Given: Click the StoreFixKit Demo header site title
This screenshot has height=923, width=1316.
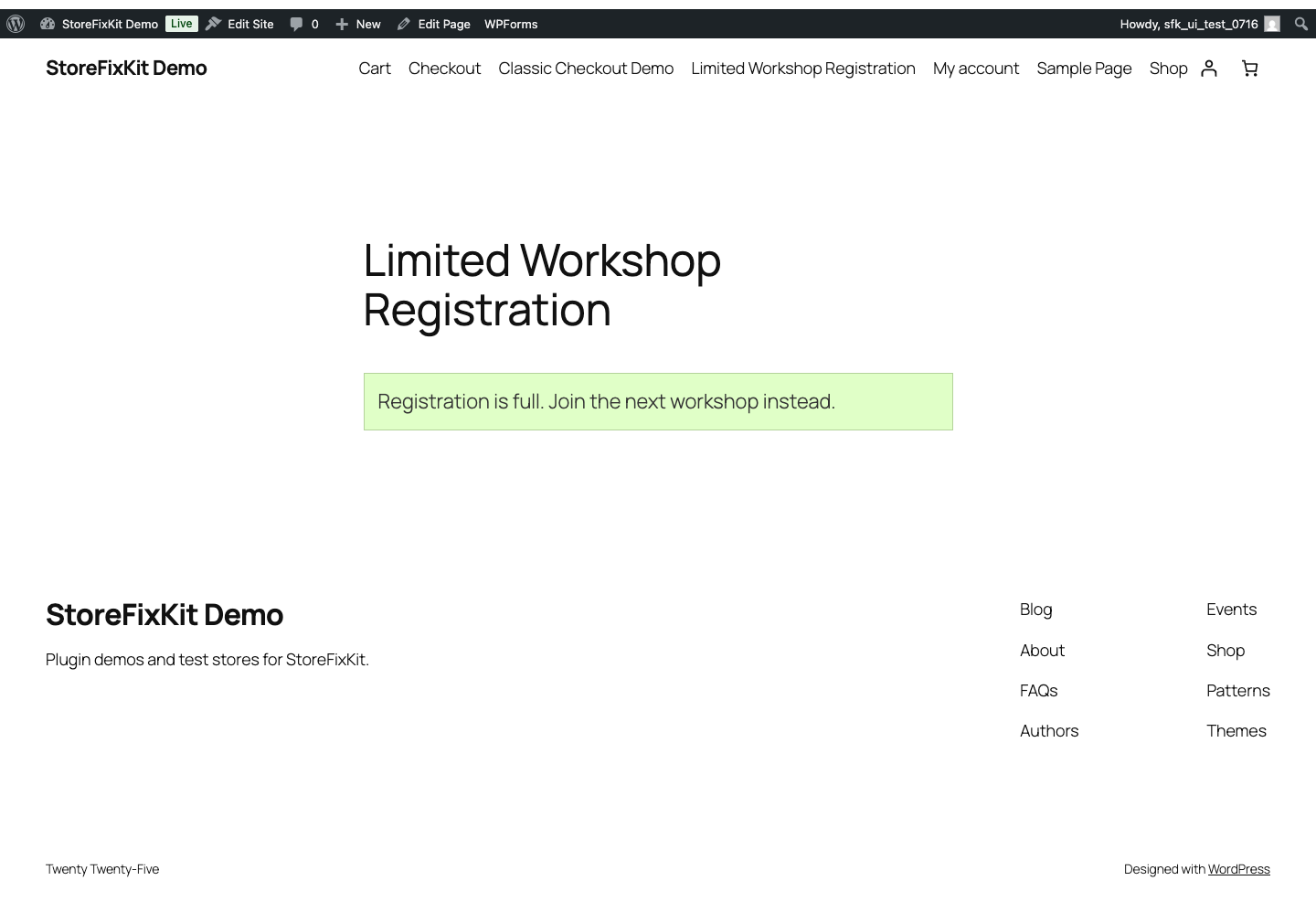Looking at the screenshot, I should click(126, 68).
